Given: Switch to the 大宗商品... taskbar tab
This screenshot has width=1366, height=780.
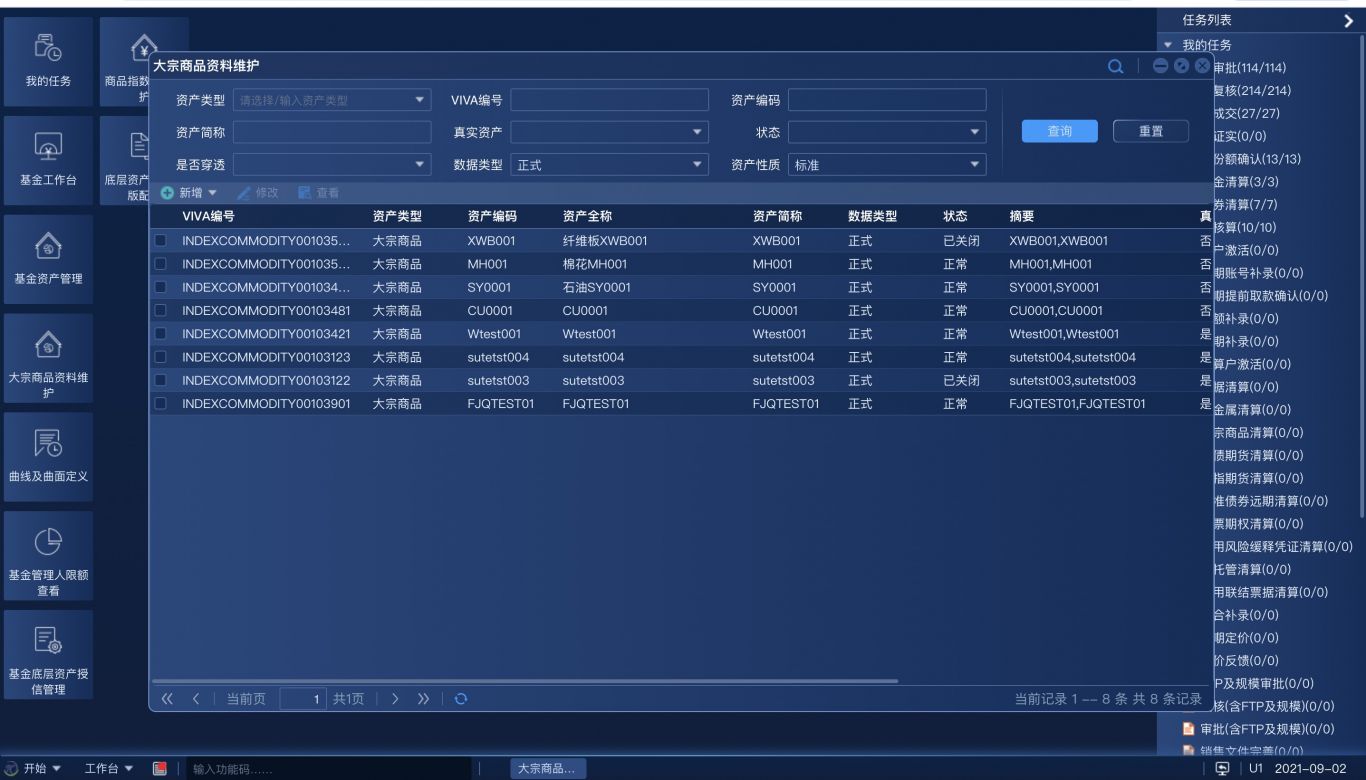Looking at the screenshot, I should (x=547, y=768).
